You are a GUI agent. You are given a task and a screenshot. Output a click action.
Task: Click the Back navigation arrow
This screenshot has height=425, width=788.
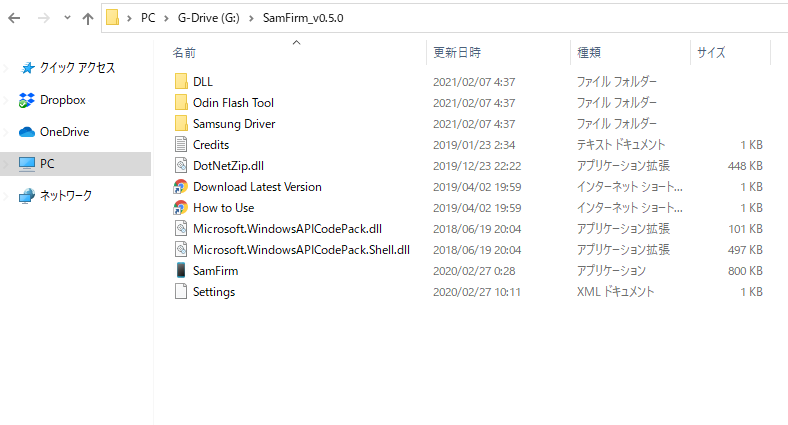pos(14,19)
